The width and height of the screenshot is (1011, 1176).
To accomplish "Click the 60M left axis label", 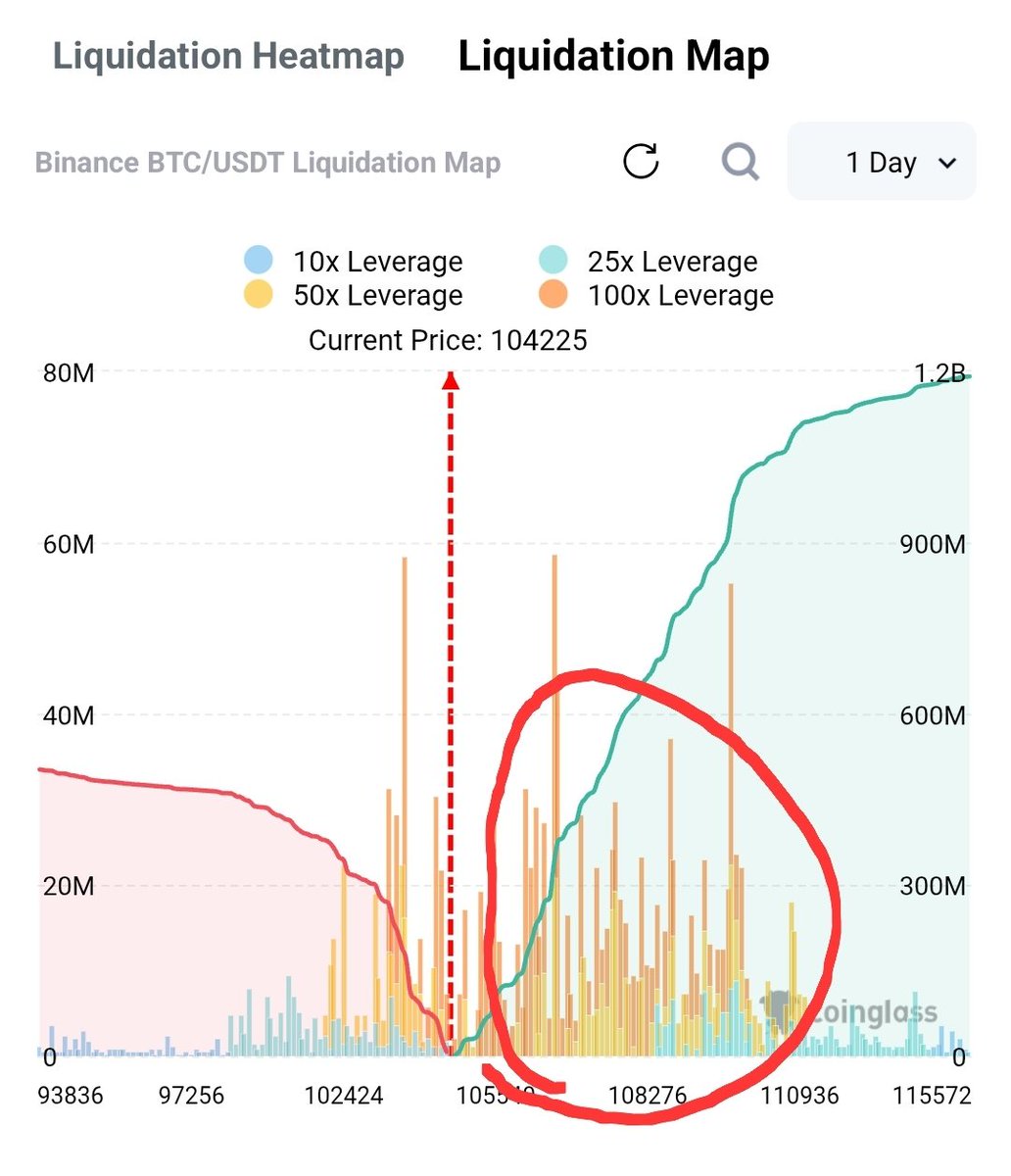I will click(x=68, y=544).
